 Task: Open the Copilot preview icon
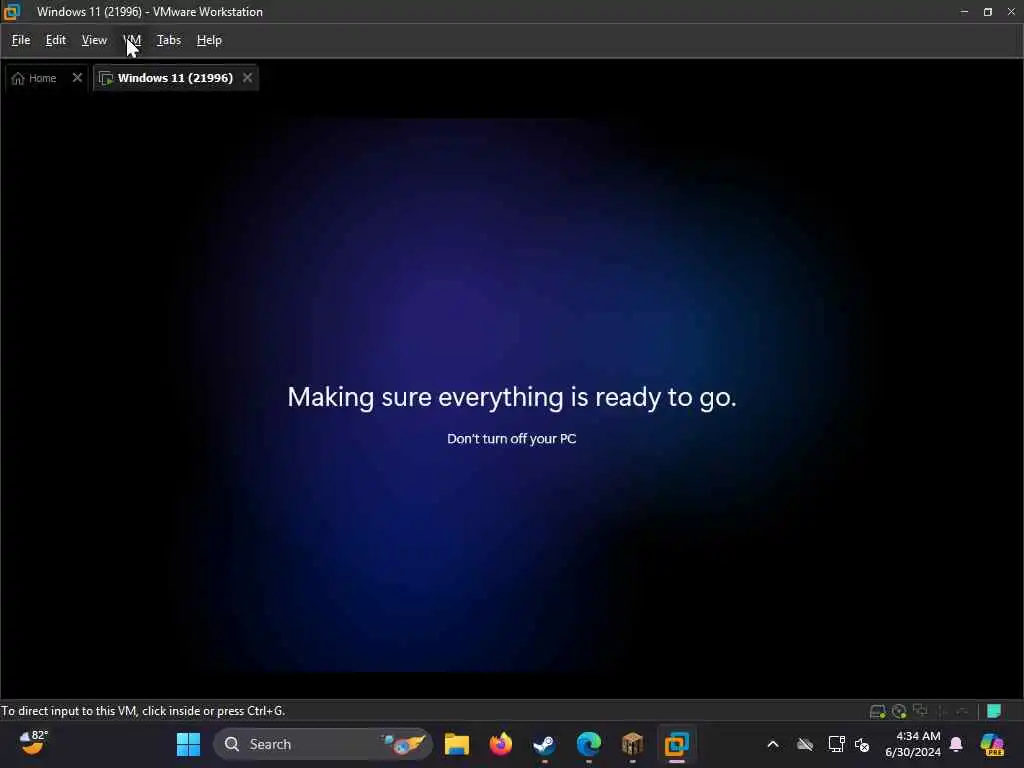992,744
